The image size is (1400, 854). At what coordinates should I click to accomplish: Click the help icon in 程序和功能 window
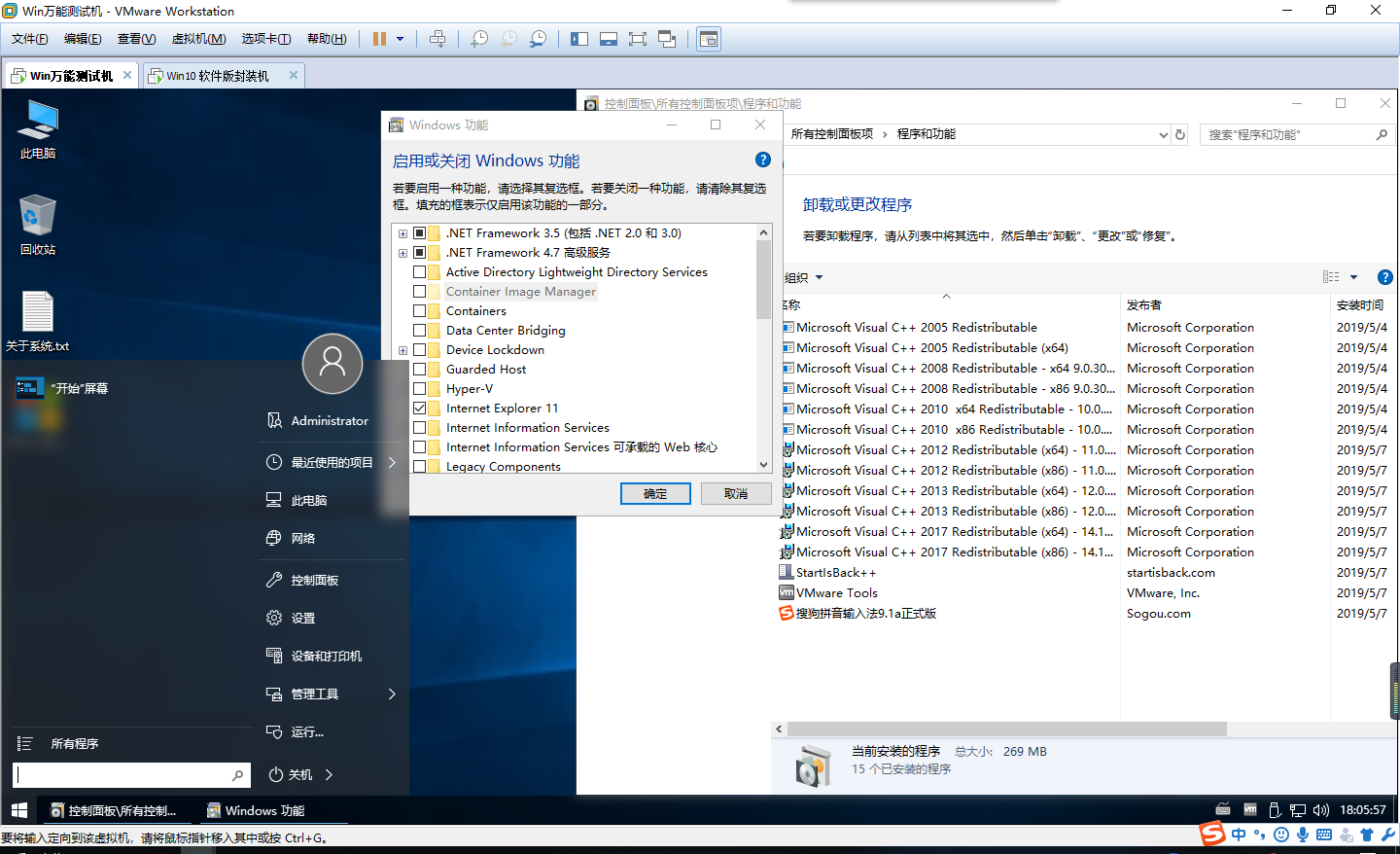(1385, 277)
